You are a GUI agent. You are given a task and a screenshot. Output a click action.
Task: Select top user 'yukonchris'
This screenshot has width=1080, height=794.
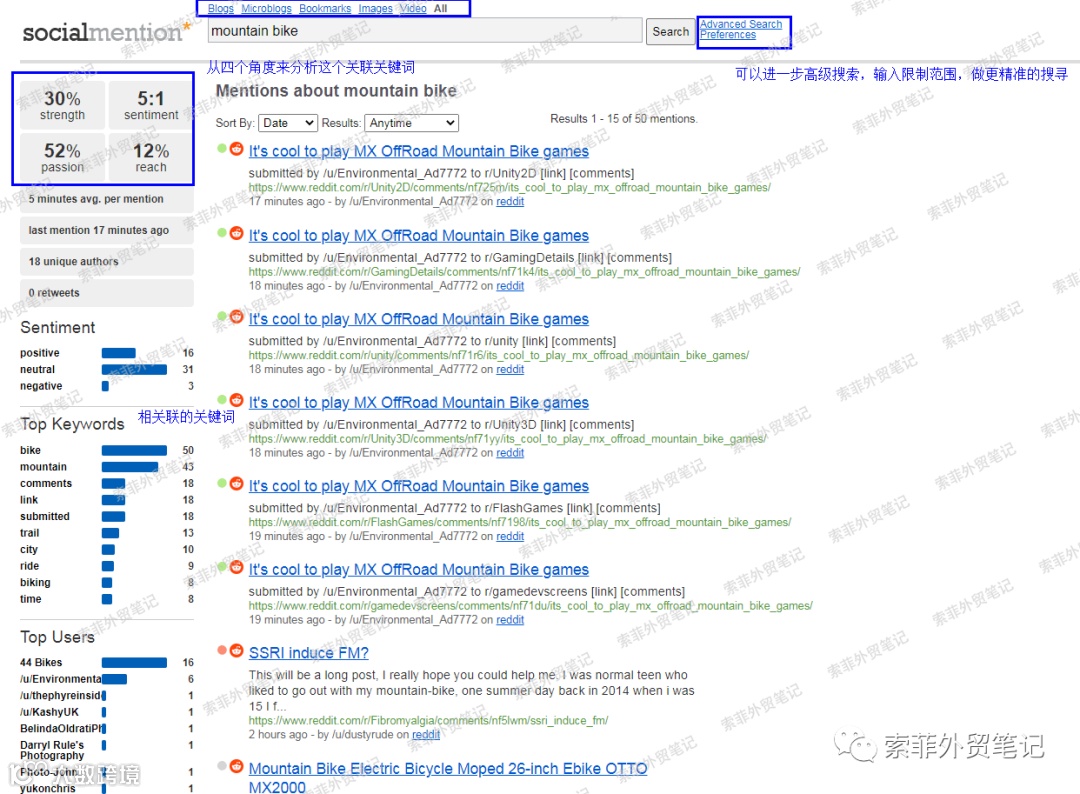click(x=48, y=788)
